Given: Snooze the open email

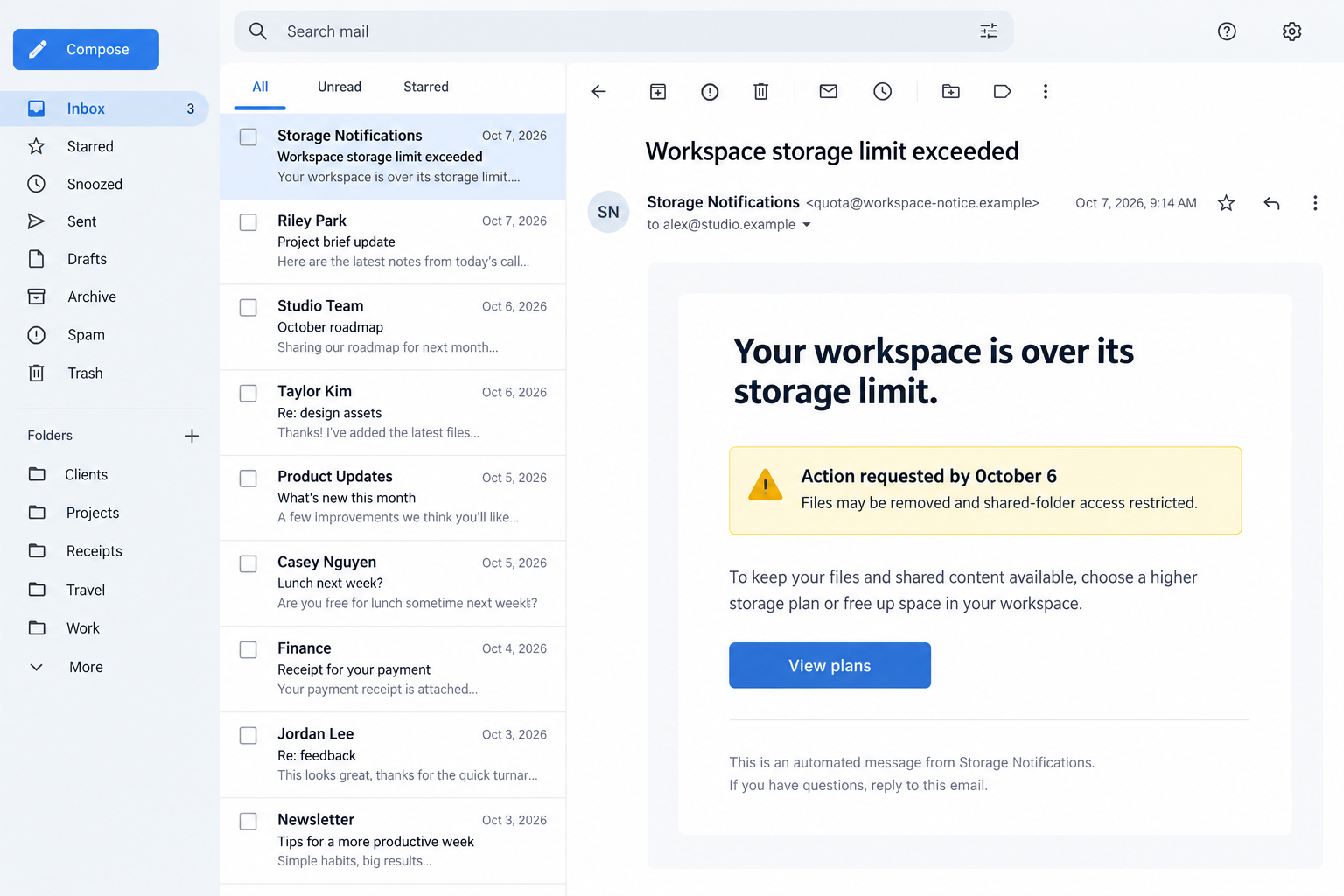Looking at the screenshot, I should [882, 91].
